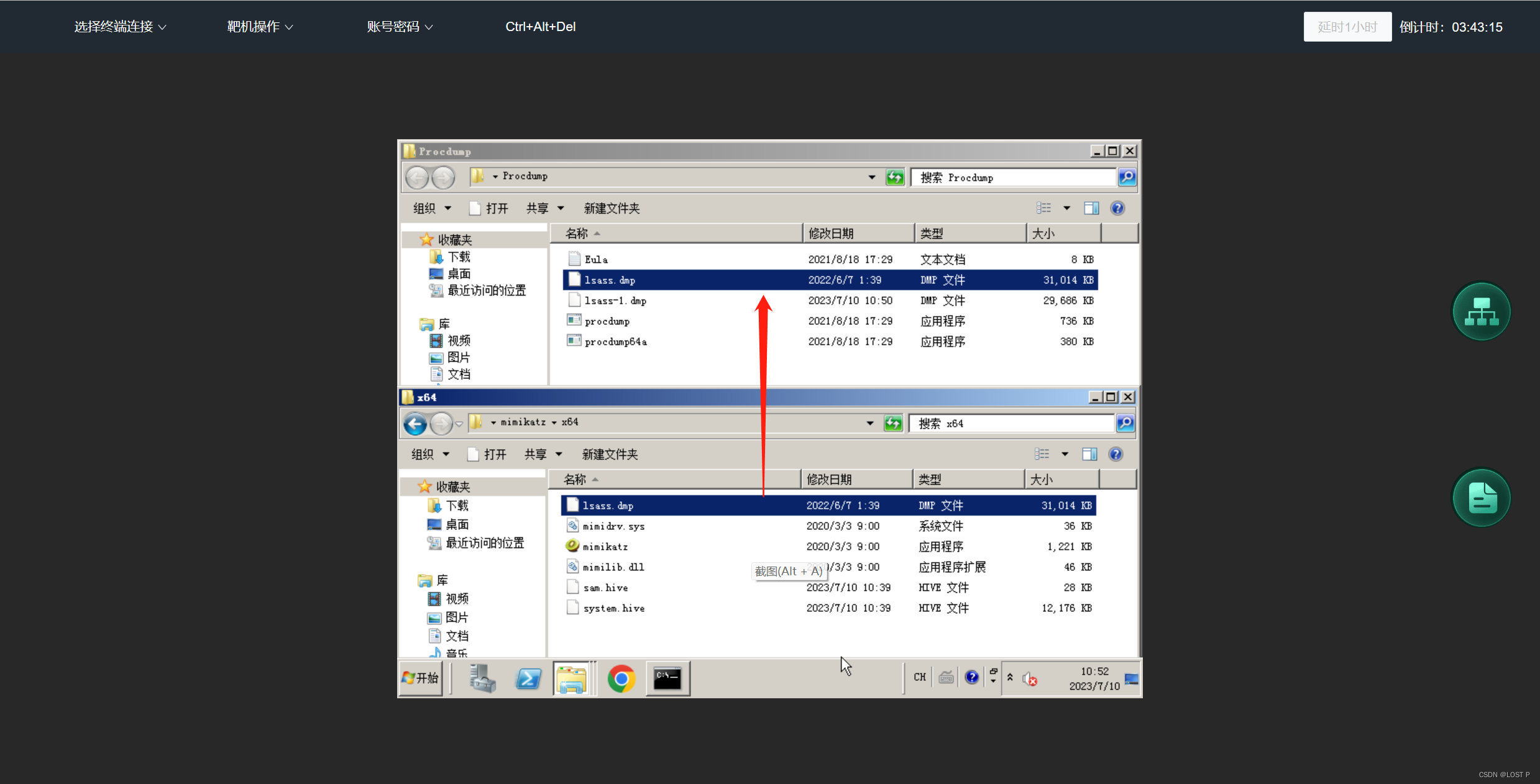The image size is (1540, 784).
Task: Expand 共享 menu in x64 window
Action: click(x=543, y=454)
